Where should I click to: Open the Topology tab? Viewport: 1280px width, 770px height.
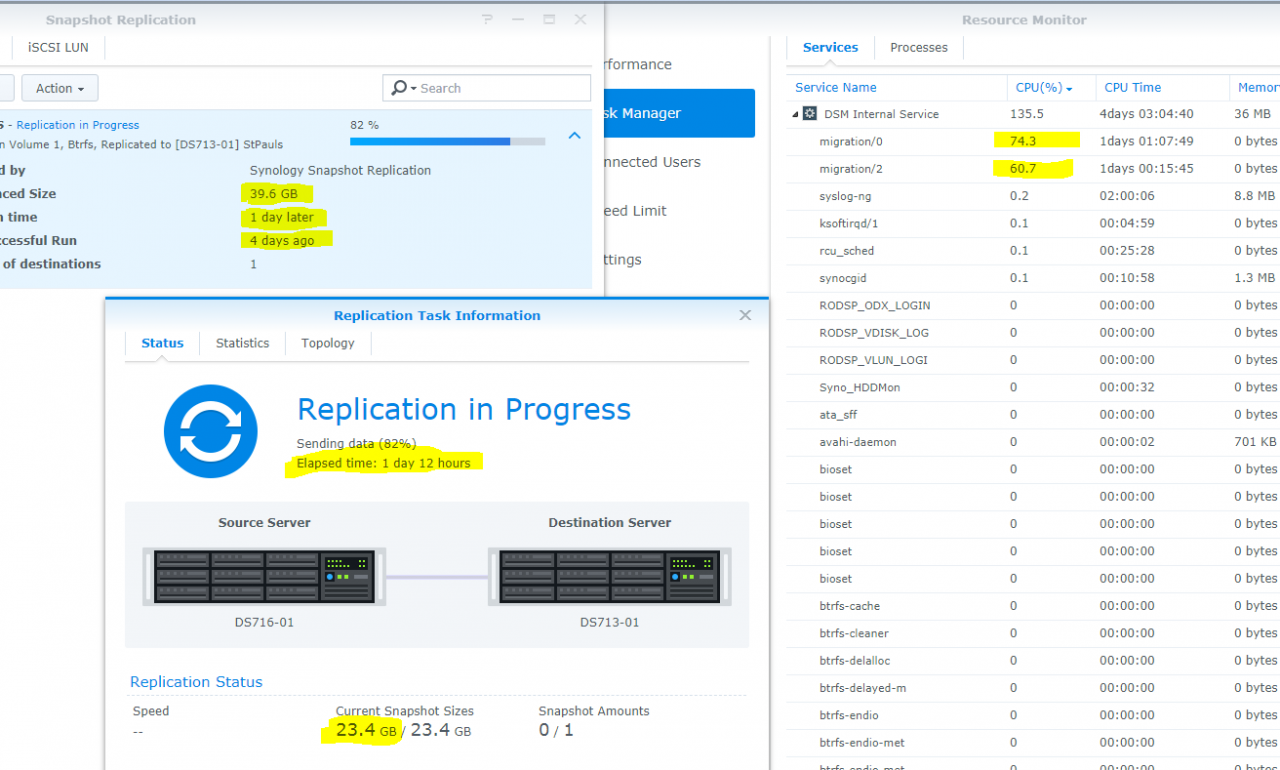point(327,343)
